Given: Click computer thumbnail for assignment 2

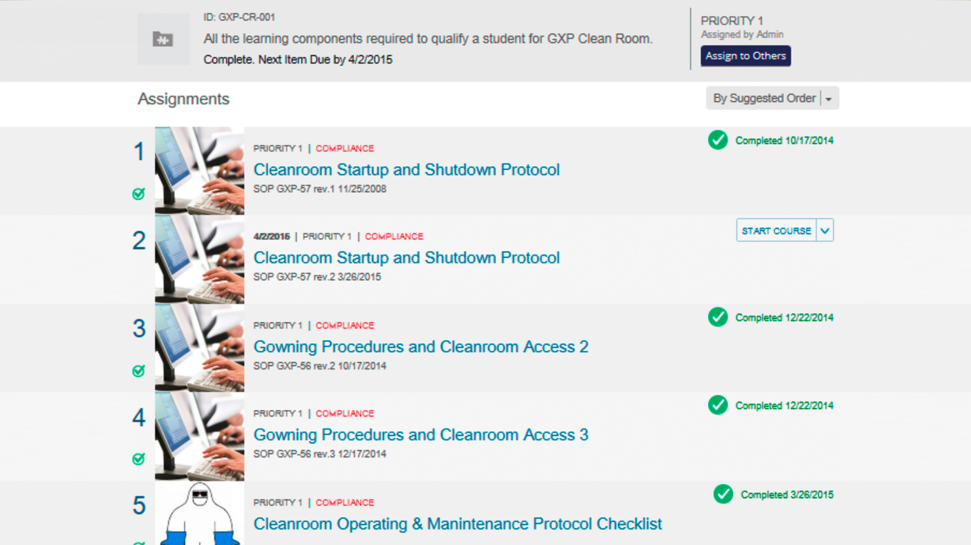Looking at the screenshot, I should pos(199,259).
